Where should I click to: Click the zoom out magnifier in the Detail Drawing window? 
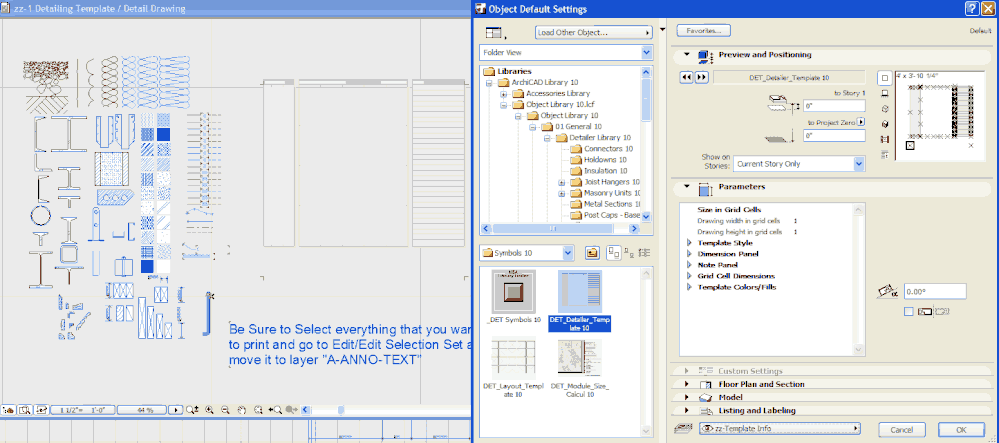click(x=225, y=410)
